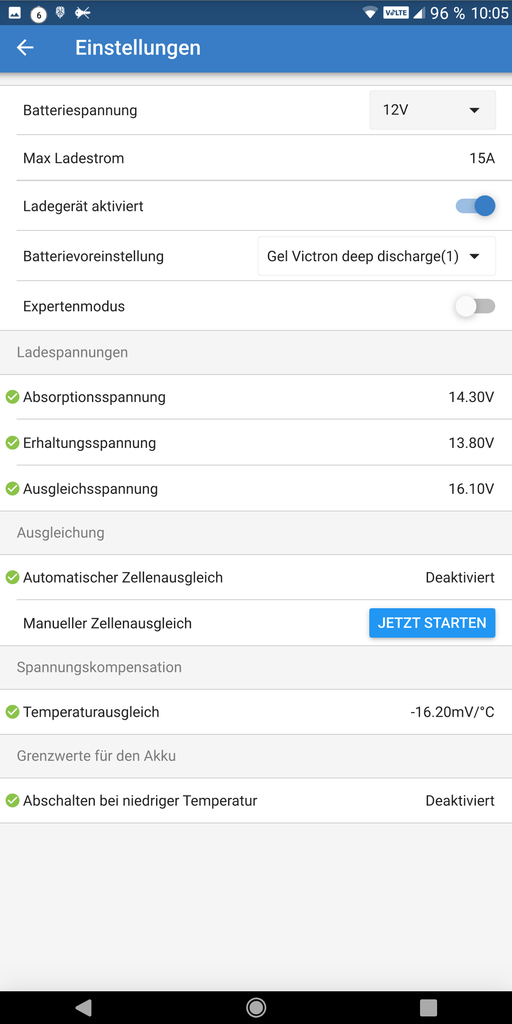Tap the green check beside Erhaltungsspannung

coord(12,443)
